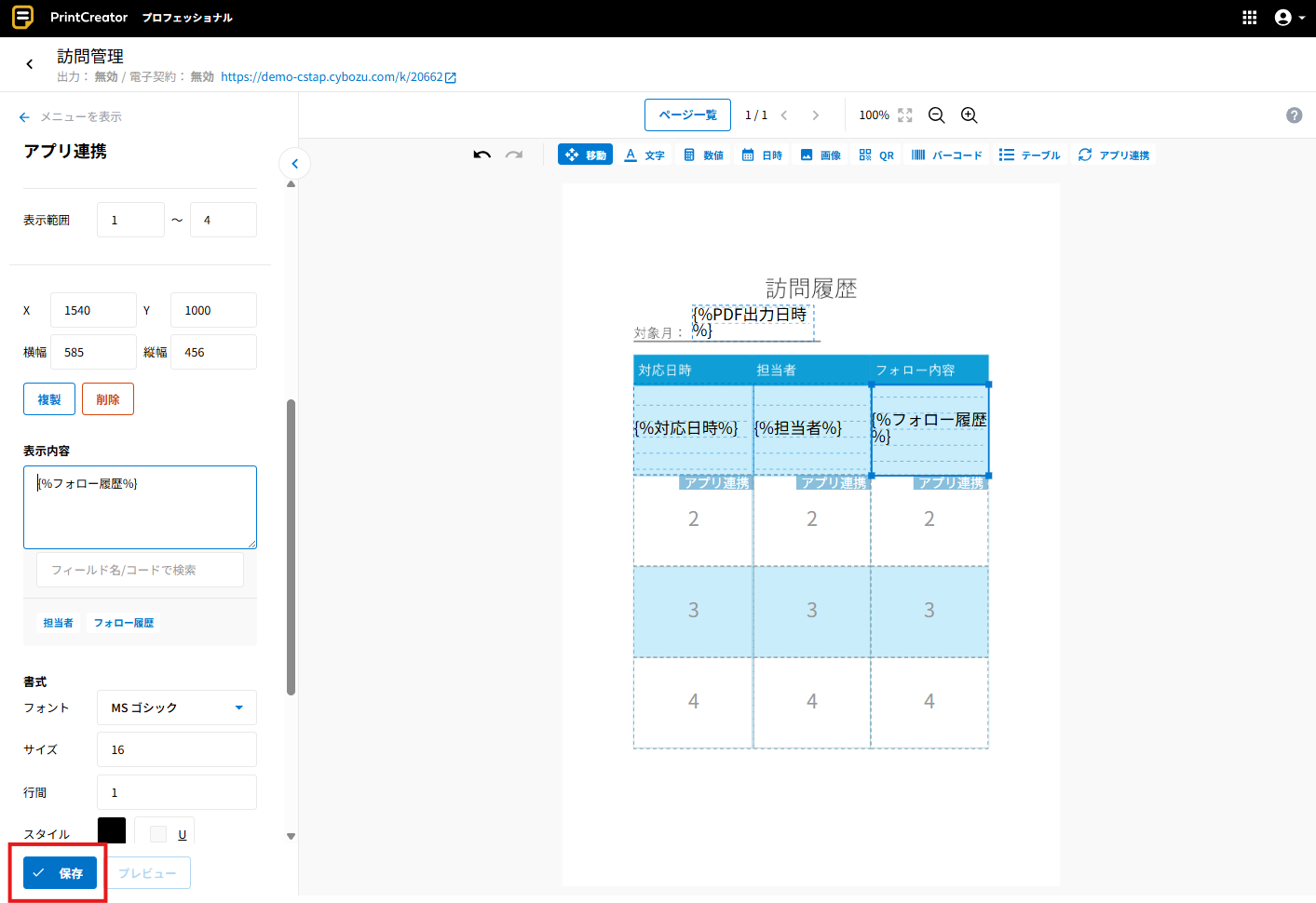Open the help question mark icon
Screen dimensions: 1316x903
tap(1294, 115)
